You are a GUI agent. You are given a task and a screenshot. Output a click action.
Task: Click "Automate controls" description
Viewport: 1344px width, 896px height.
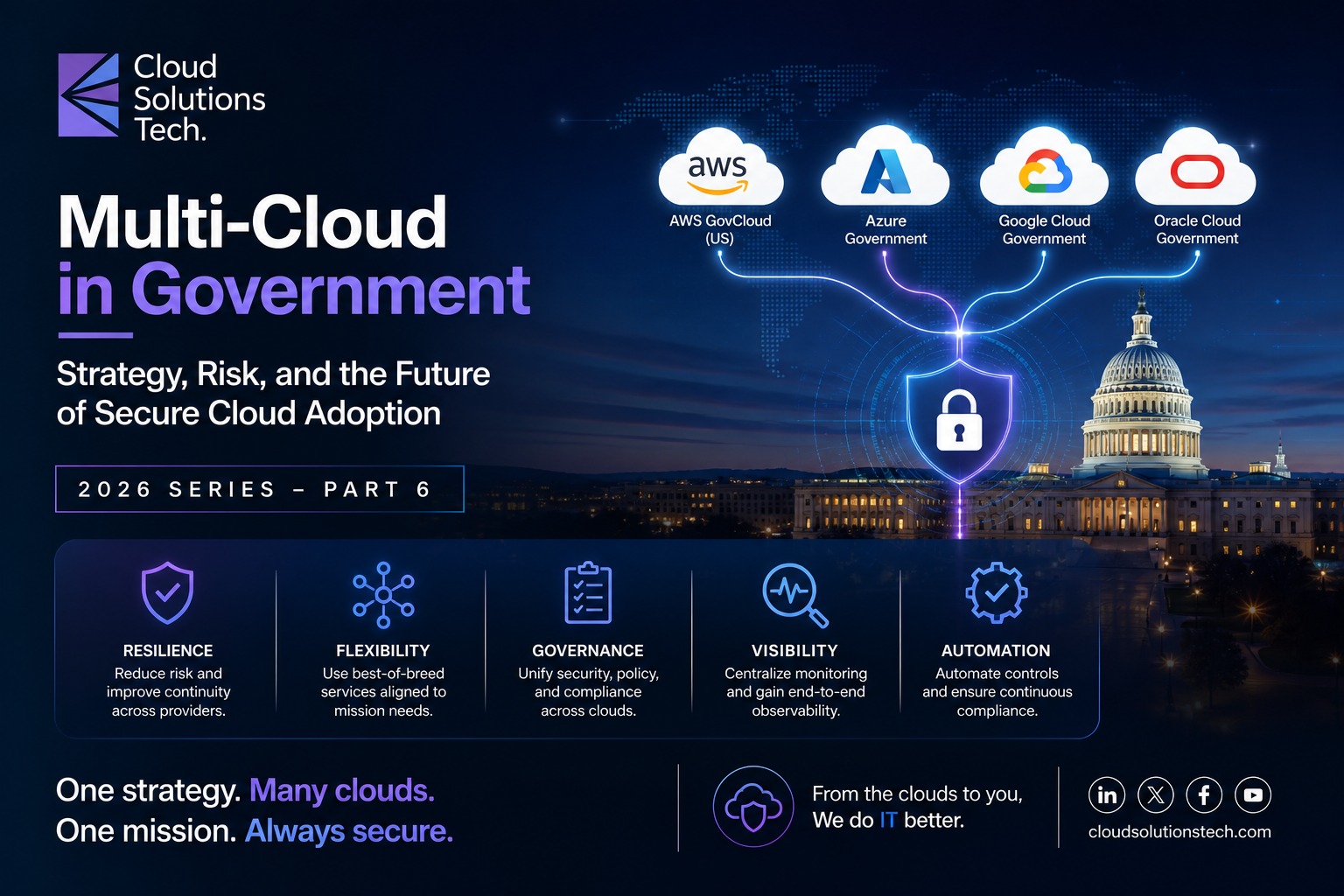(x=997, y=692)
